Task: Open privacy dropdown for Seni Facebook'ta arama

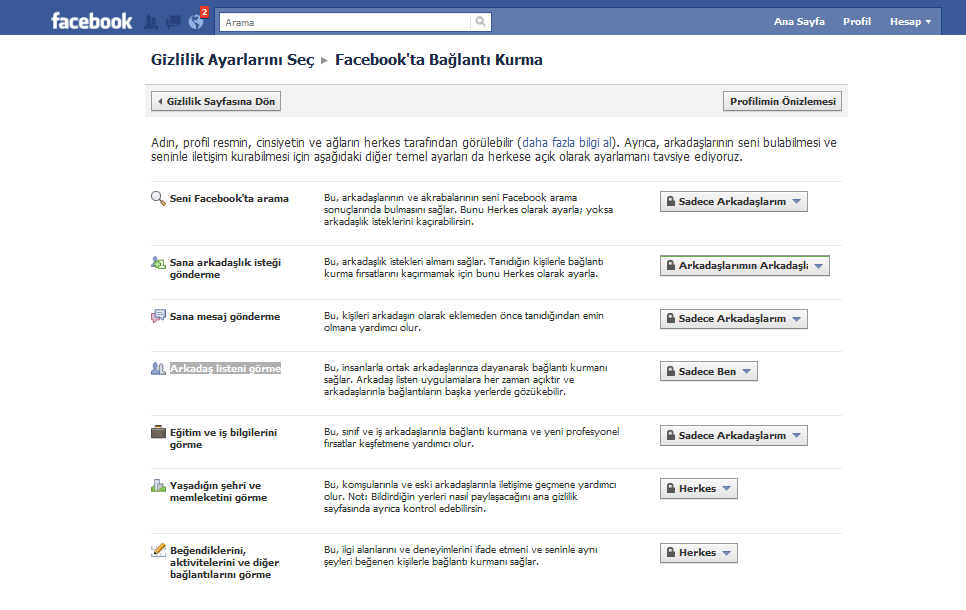Action: click(x=734, y=201)
